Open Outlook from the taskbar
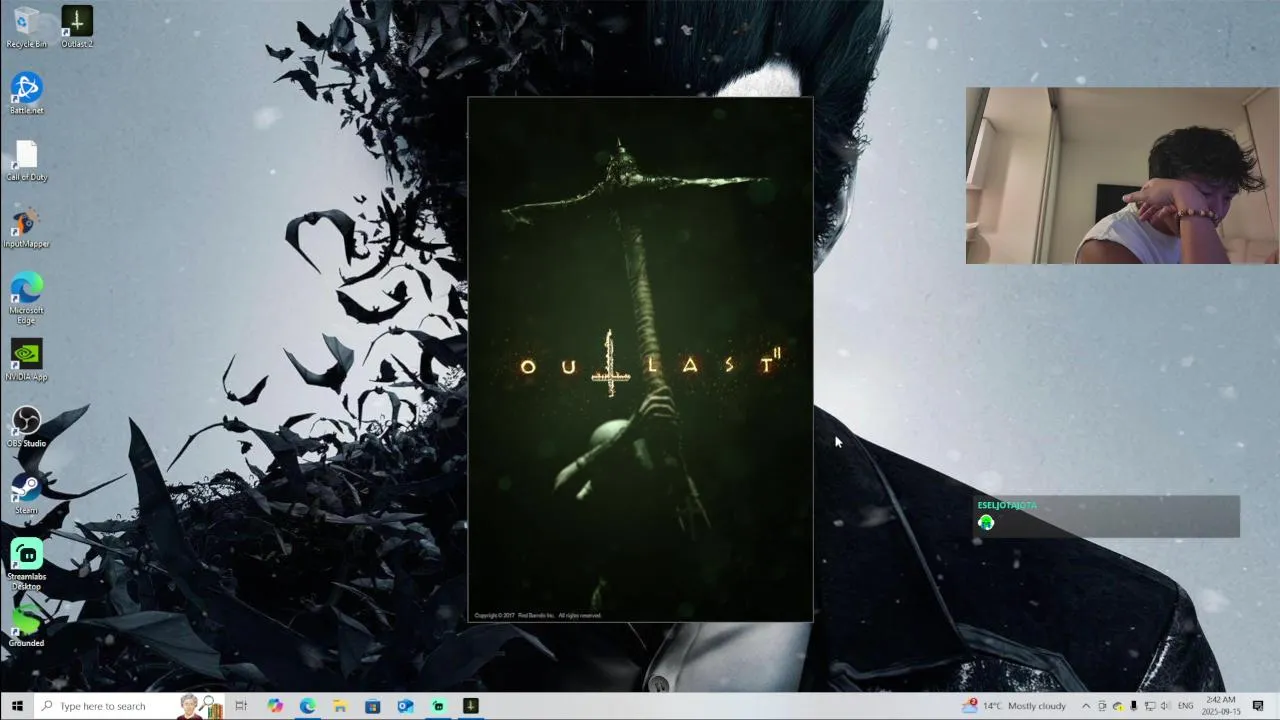 pyautogui.click(x=405, y=706)
